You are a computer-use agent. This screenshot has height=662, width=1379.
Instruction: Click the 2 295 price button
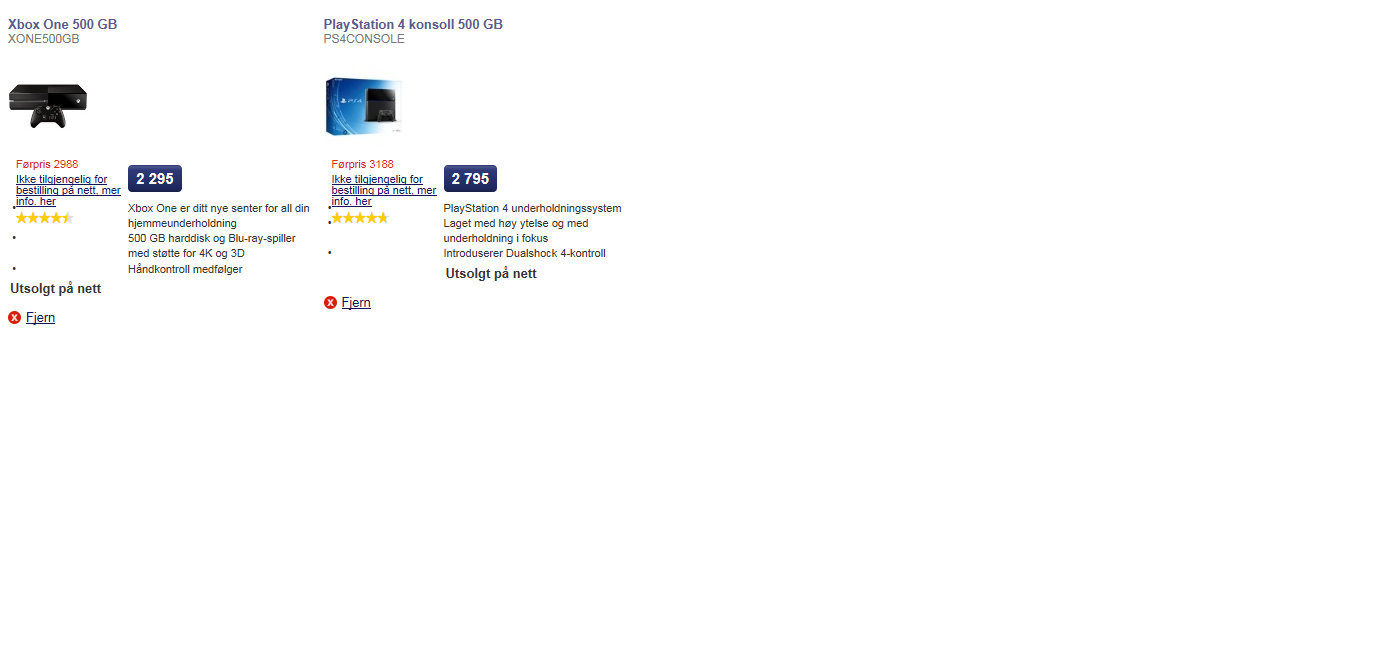click(x=155, y=179)
